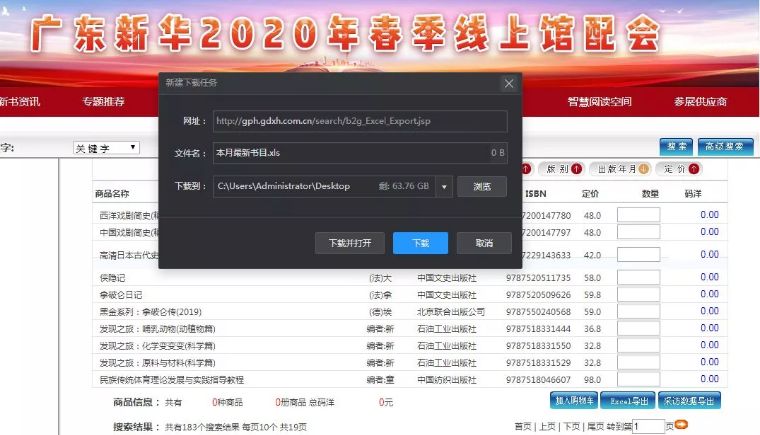Open book 发现之旅：哺乳动物(动植物篇)
760x435 pixels.
click(157, 329)
